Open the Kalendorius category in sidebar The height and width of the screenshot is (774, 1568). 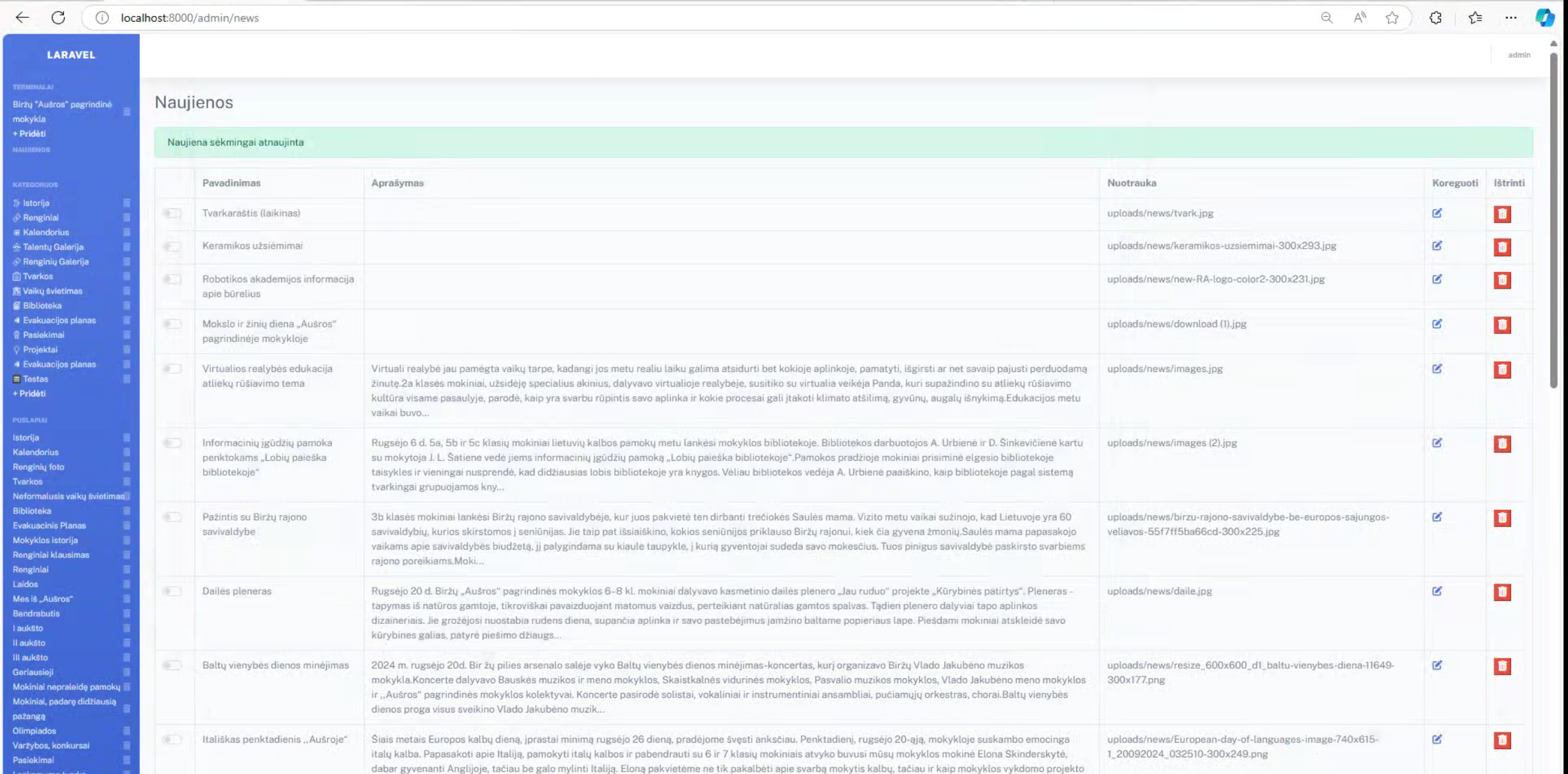[46, 232]
